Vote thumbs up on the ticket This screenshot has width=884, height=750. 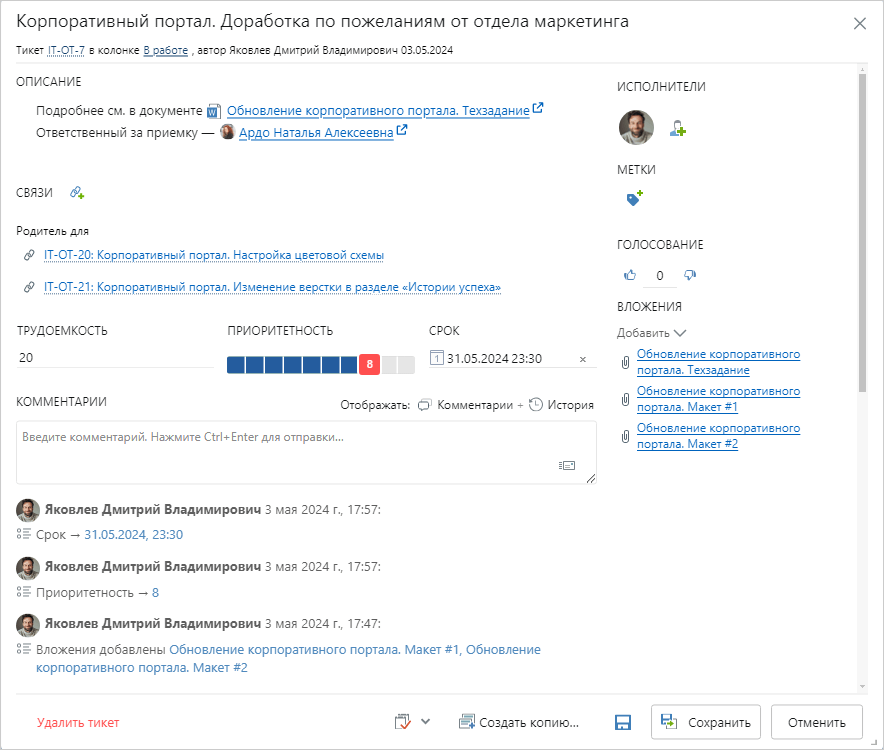pyautogui.click(x=630, y=275)
